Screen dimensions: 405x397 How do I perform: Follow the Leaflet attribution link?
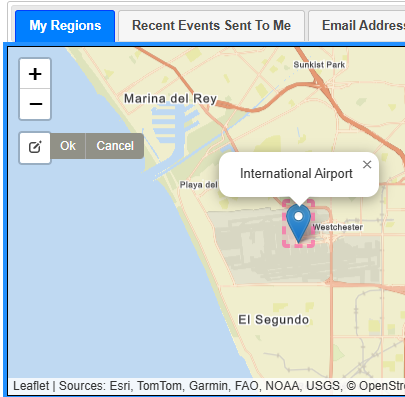(x=31, y=386)
